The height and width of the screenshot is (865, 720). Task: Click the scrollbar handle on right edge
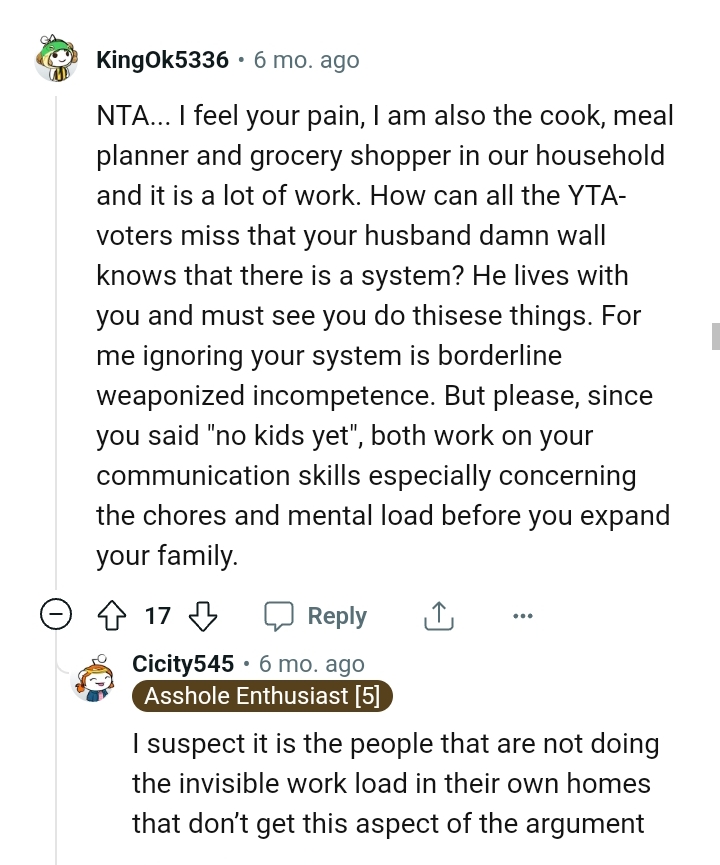[715, 336]
